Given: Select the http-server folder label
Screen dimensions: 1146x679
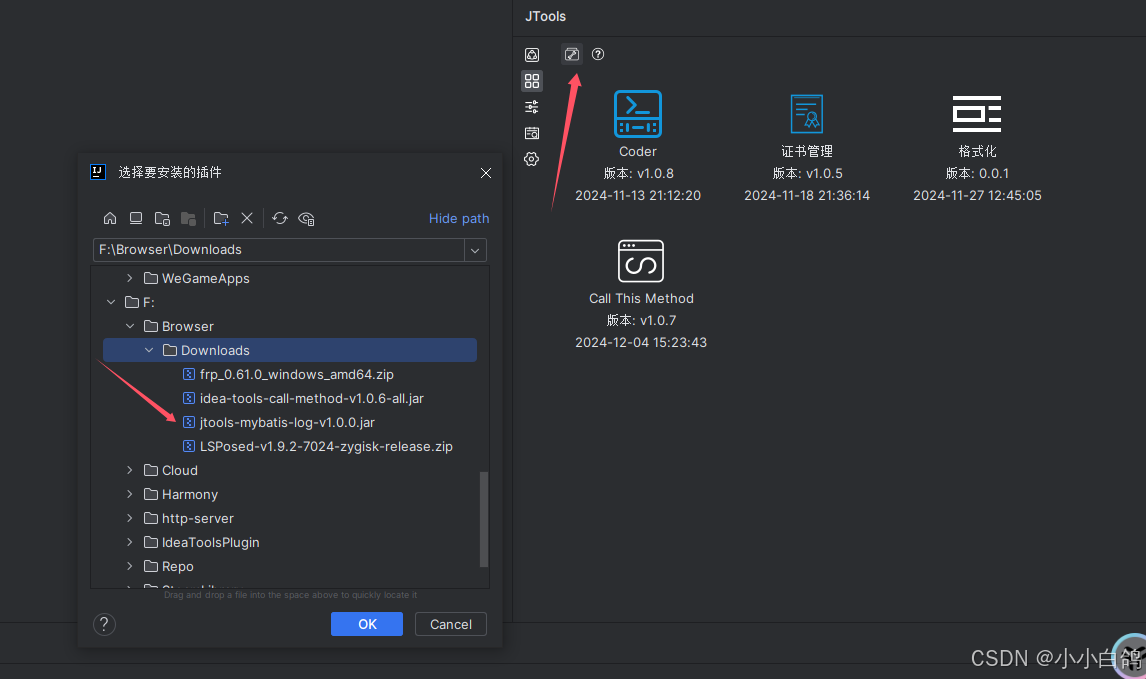Looking at the screenshot, I should (x=197, y=518).
